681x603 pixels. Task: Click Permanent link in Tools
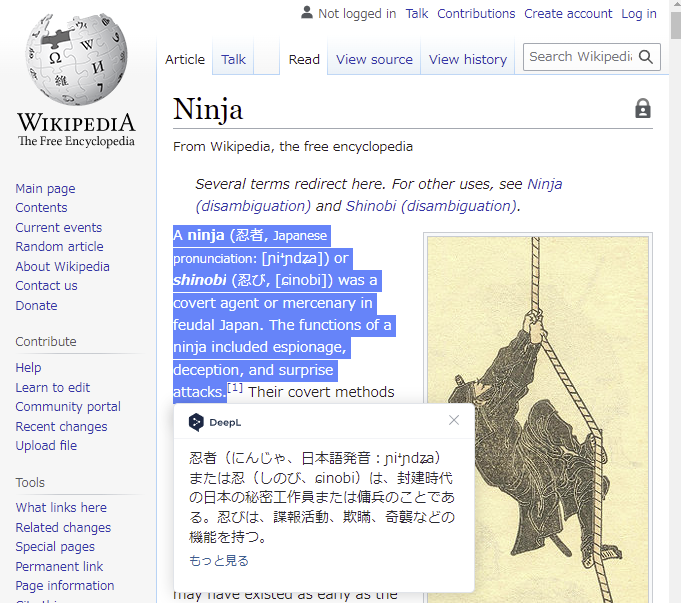point(60,567)
